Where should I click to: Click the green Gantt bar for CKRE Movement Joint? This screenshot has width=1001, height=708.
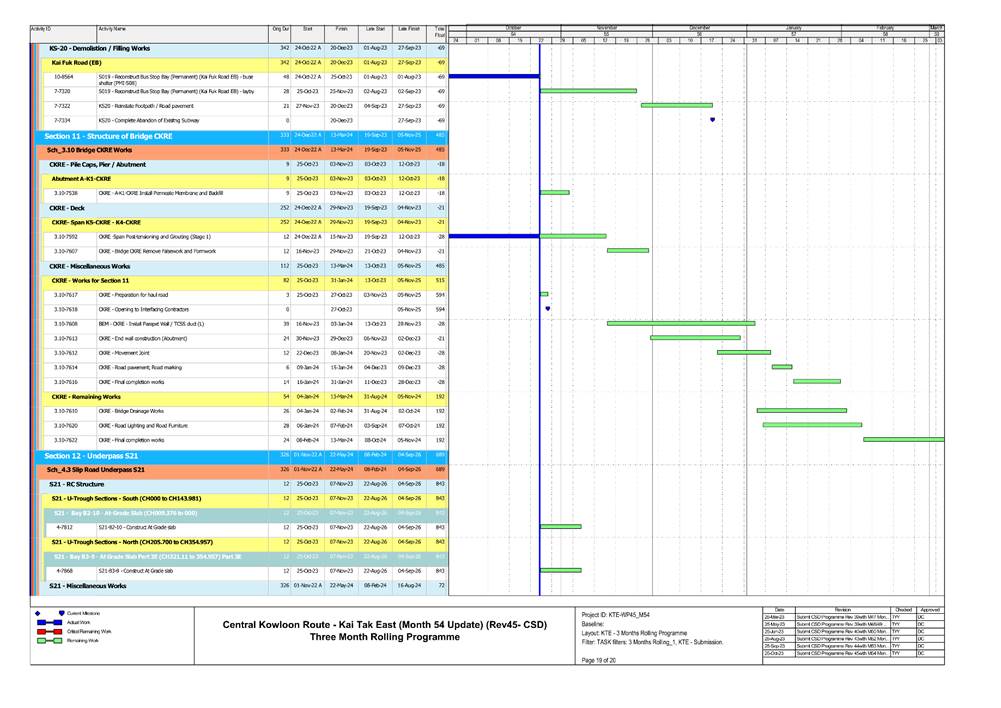(x=743, y=352)
